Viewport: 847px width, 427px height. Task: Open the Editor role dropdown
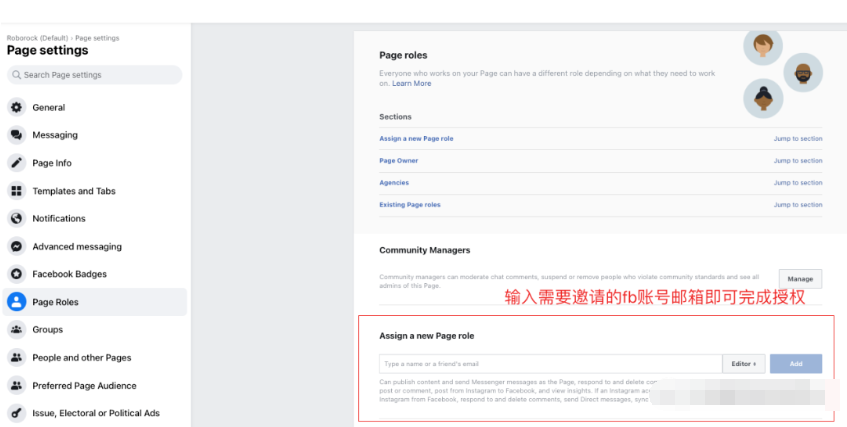[x=744, y=364]
